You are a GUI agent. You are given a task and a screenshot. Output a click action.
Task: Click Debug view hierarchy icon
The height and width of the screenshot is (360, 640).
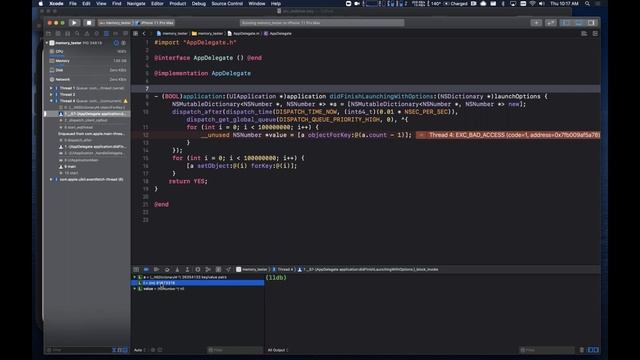click(198, 269)
